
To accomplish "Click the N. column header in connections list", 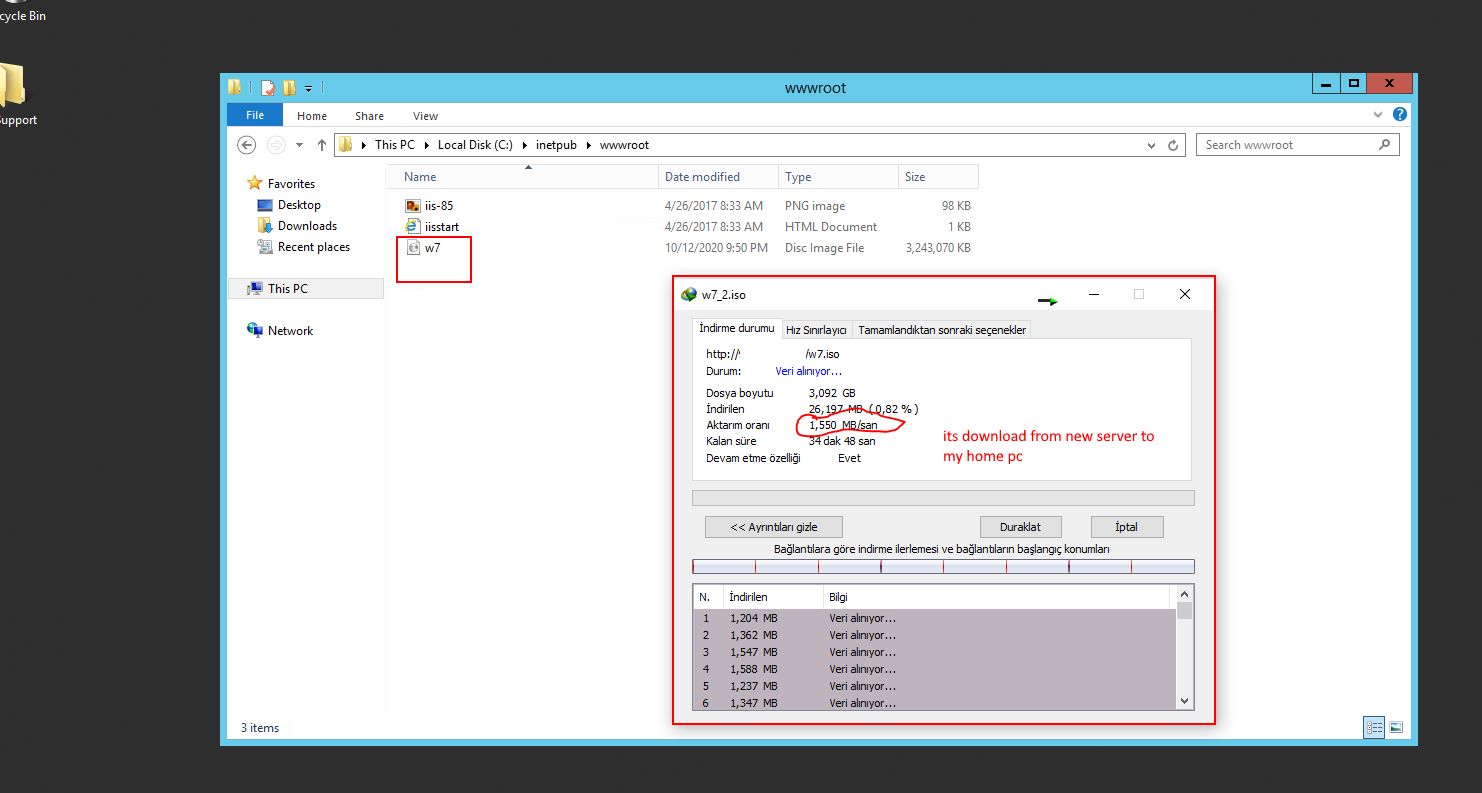I will coord(708,597).
